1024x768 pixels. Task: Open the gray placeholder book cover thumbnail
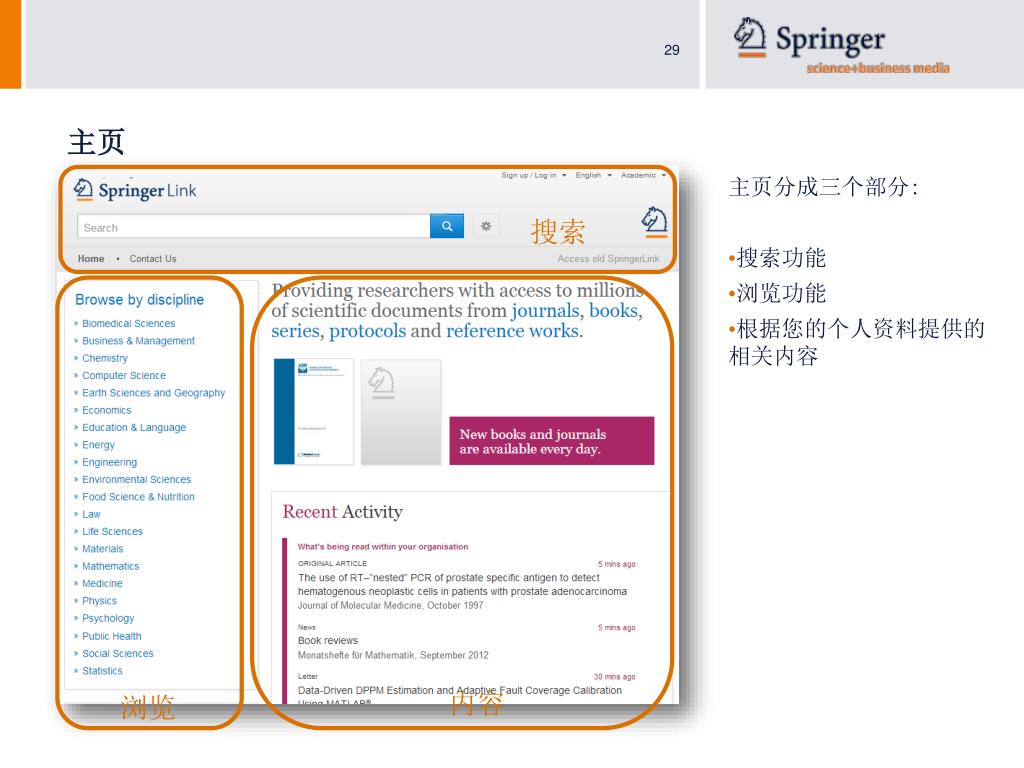[401, 411]
